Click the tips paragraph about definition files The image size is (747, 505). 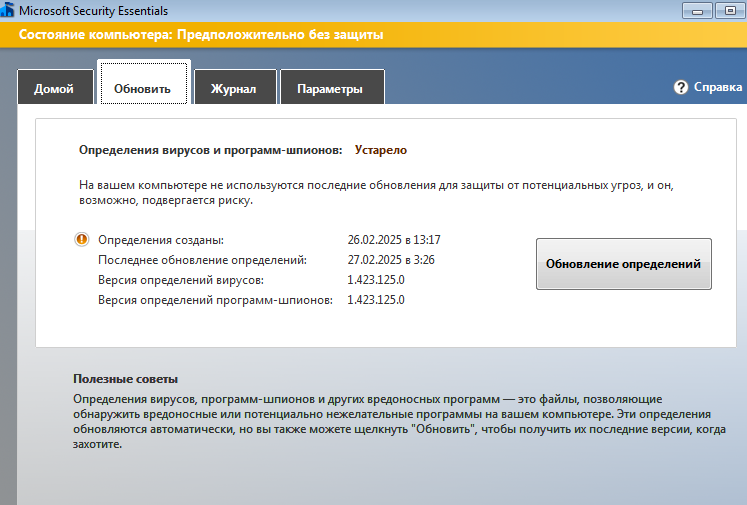[399, 422]
